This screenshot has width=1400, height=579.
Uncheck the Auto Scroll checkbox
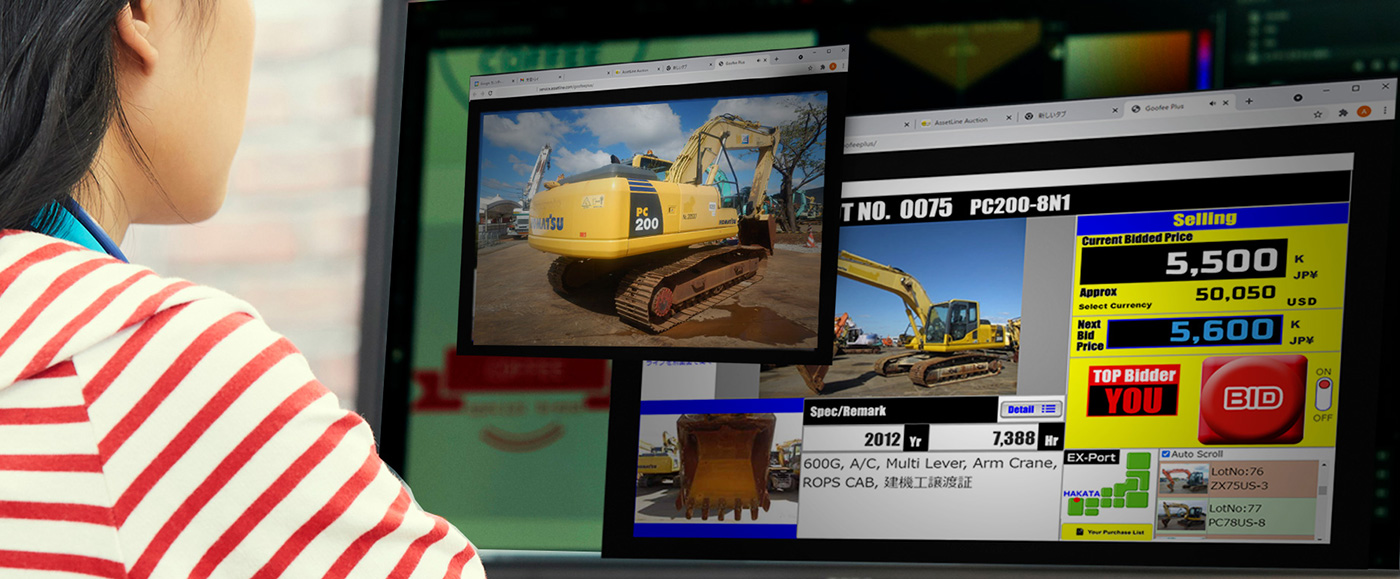[x=1166, y=454]
